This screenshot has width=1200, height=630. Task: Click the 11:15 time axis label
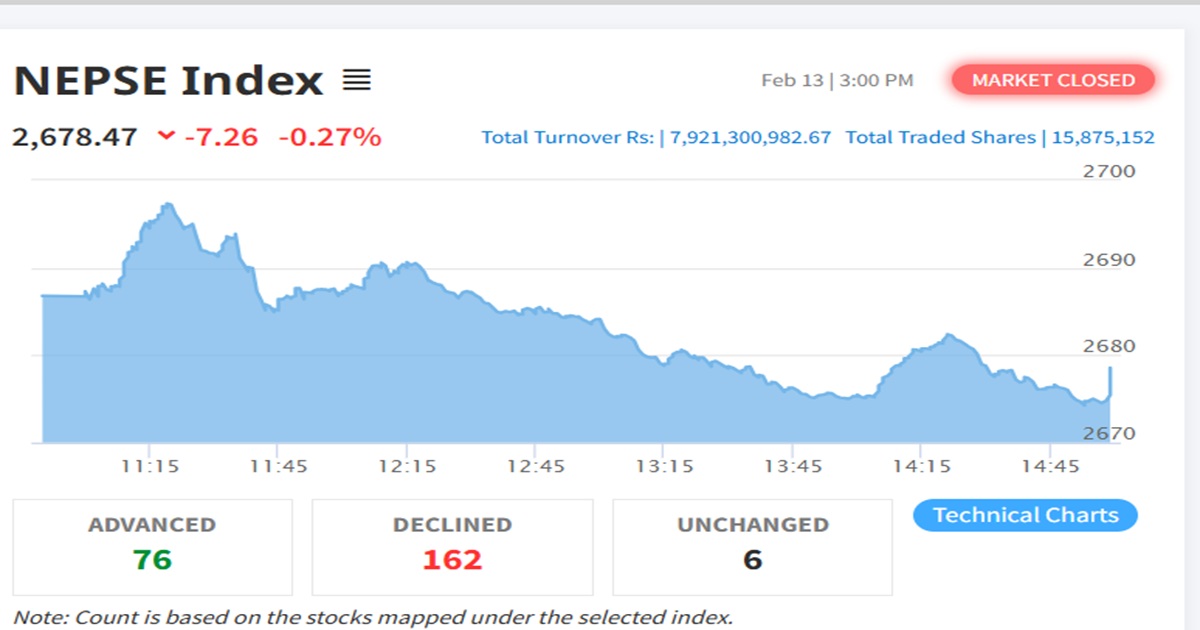tap(151, 466)
